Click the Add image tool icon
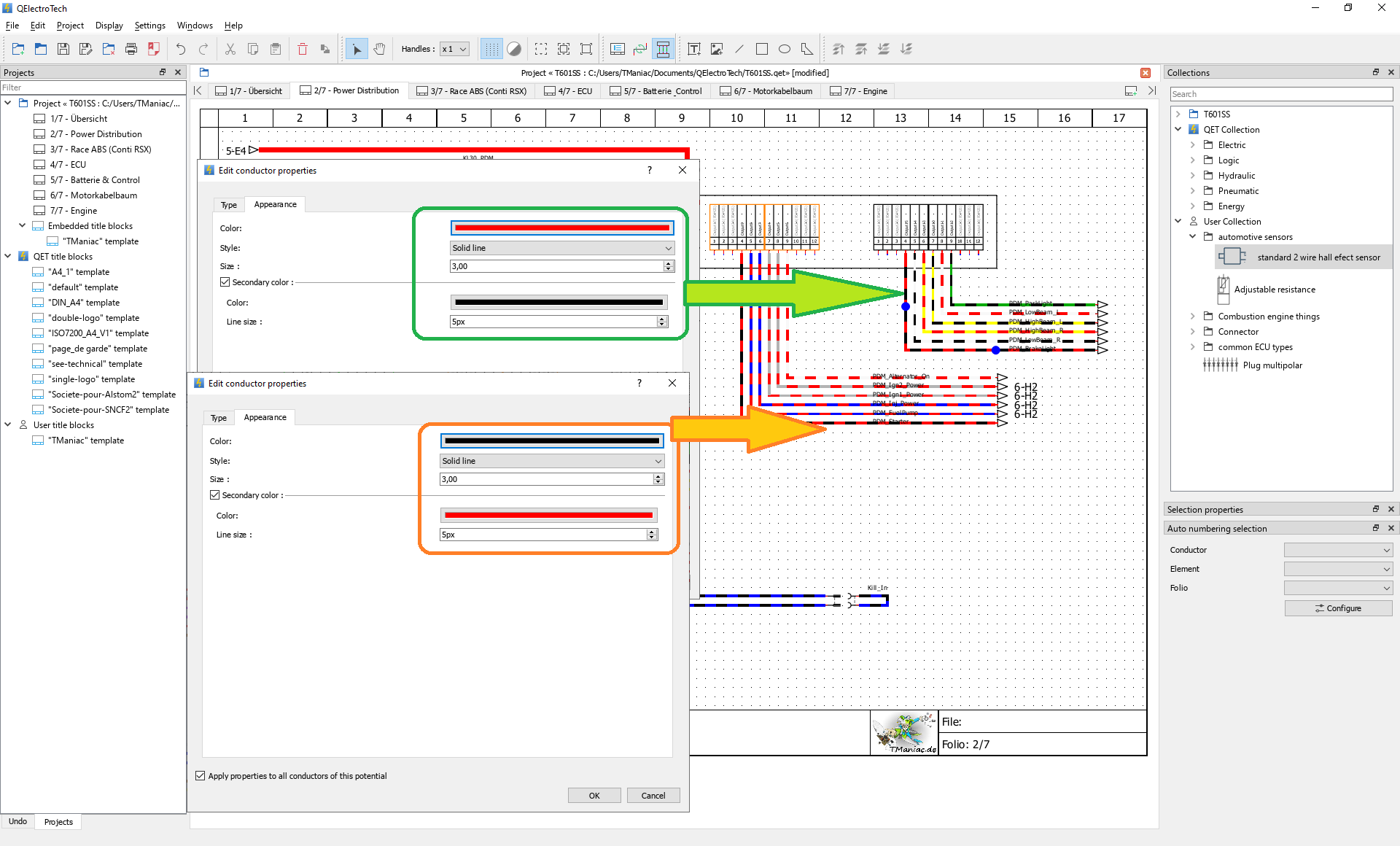Image resolution: width=1400 pixels, height=846 pixels. 717,49
